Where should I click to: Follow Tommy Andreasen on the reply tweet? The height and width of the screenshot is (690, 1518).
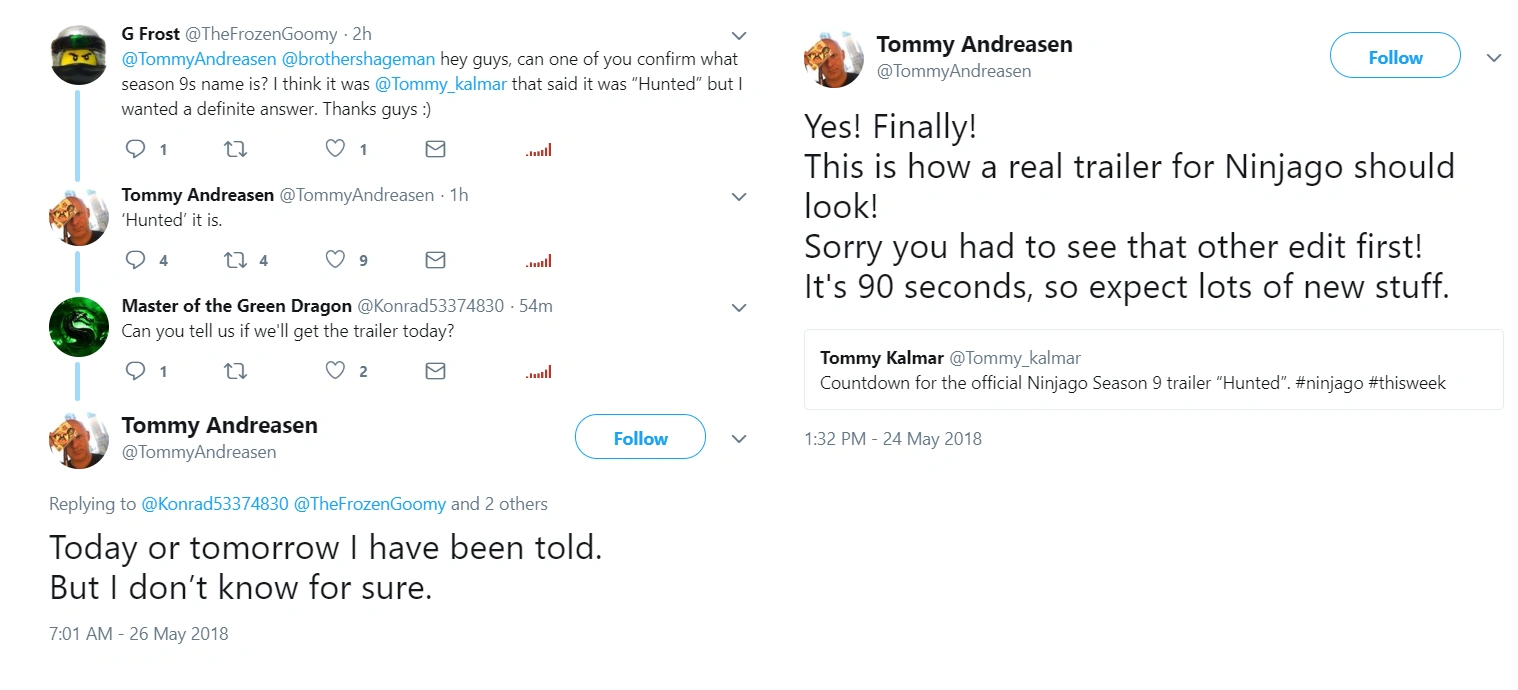coord(640,438)
